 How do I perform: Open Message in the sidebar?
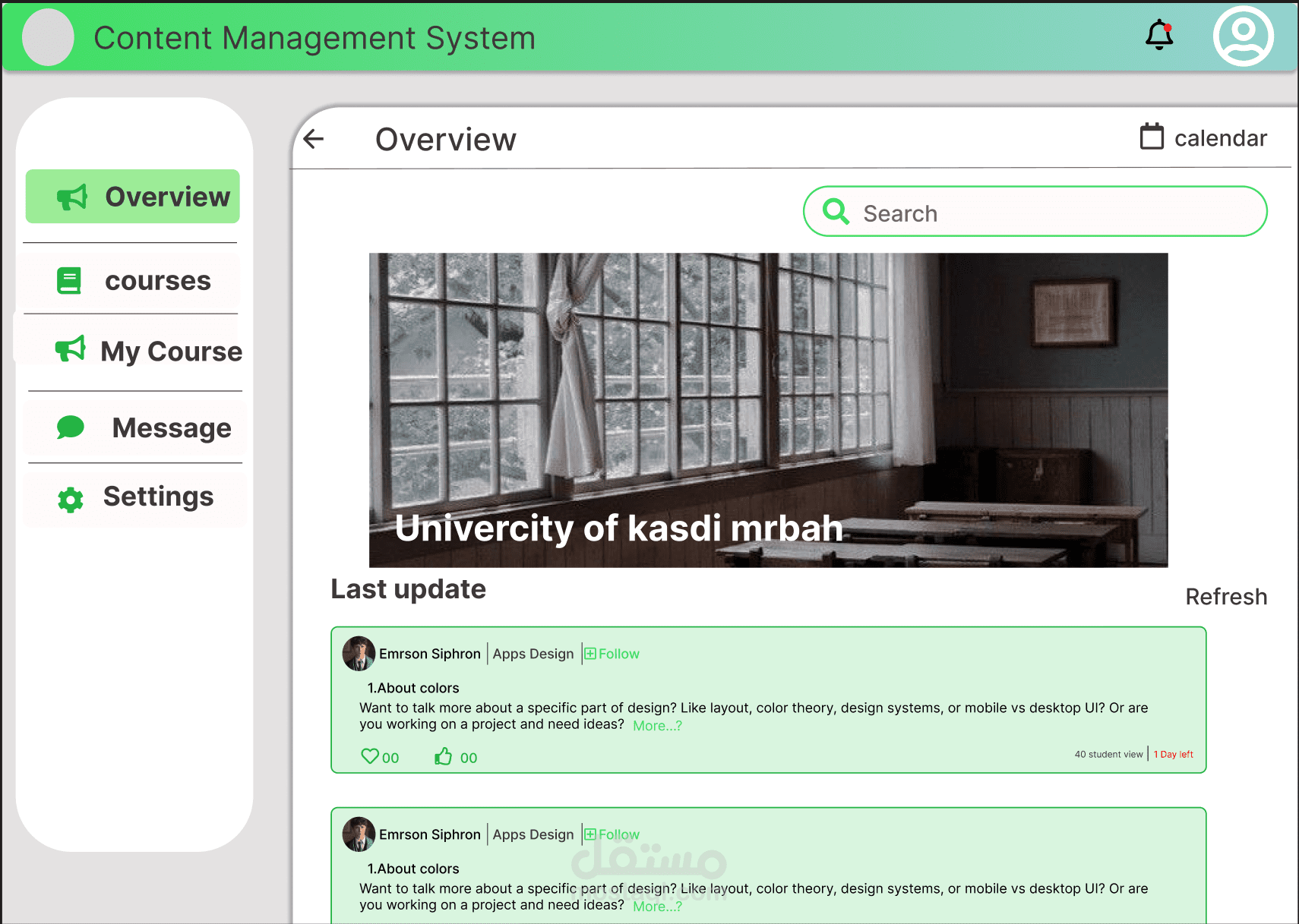(134, 428)
